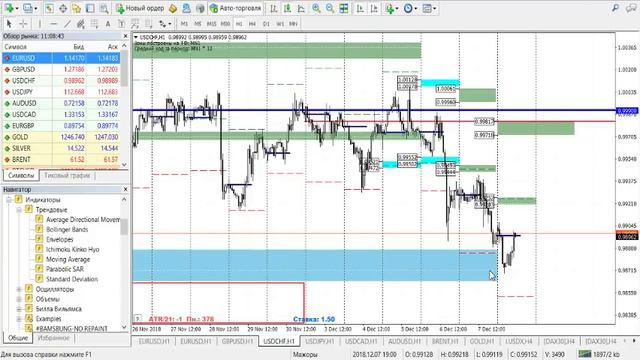Toggle chart auto scroll icon
640x360 pixels.
(x=360, y=8)
